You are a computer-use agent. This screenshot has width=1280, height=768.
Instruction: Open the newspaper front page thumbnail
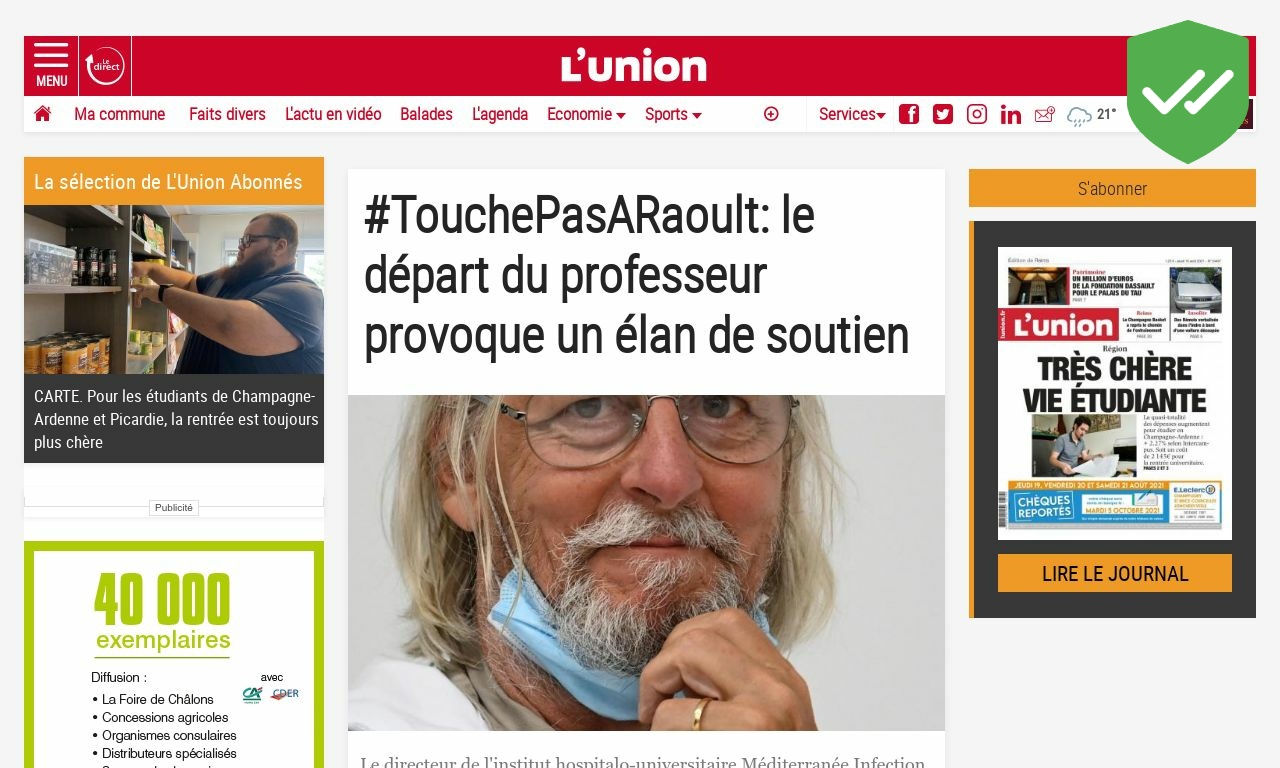1115,393
